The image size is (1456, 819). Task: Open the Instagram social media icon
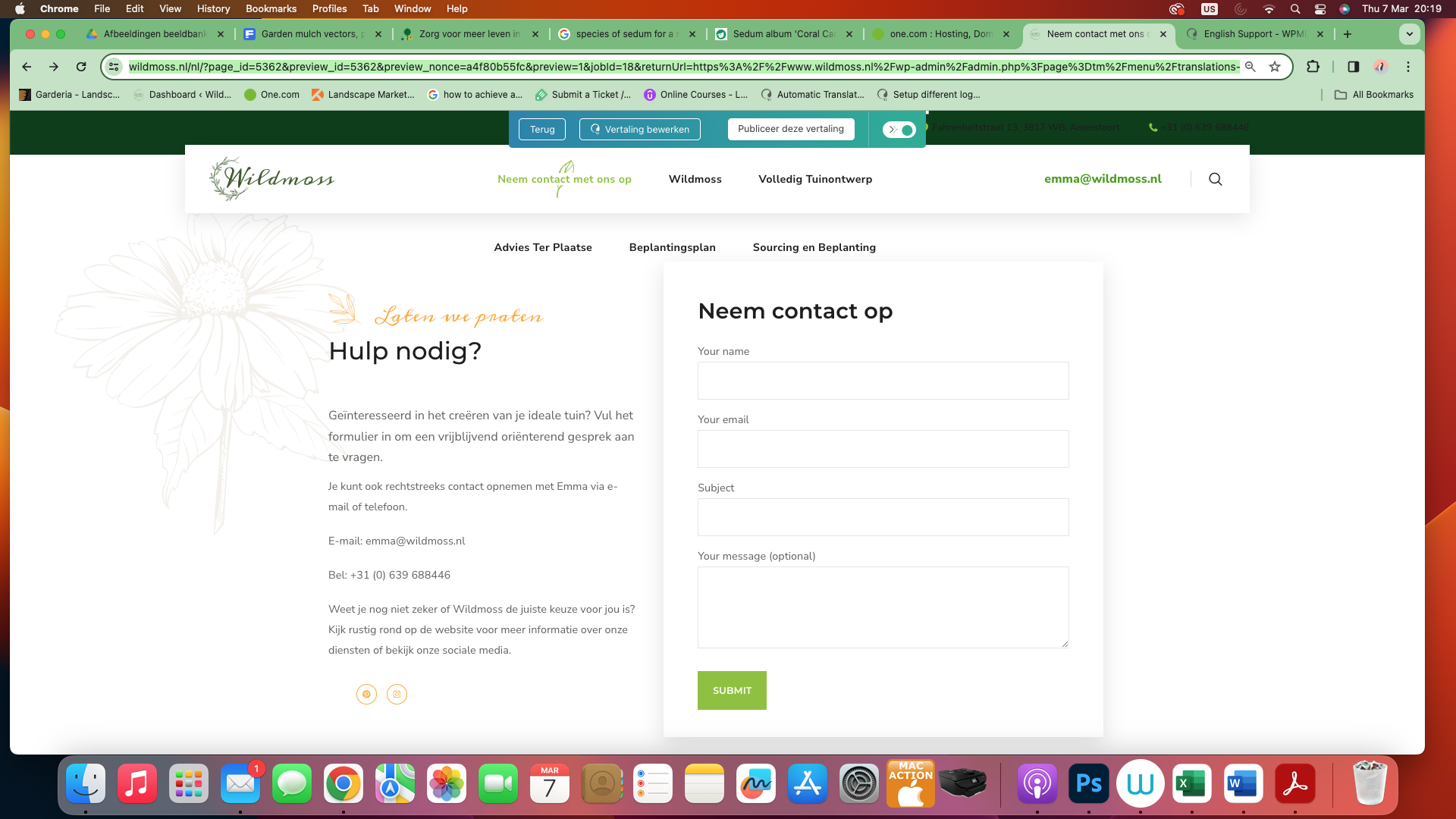click(x=397, y=694)
